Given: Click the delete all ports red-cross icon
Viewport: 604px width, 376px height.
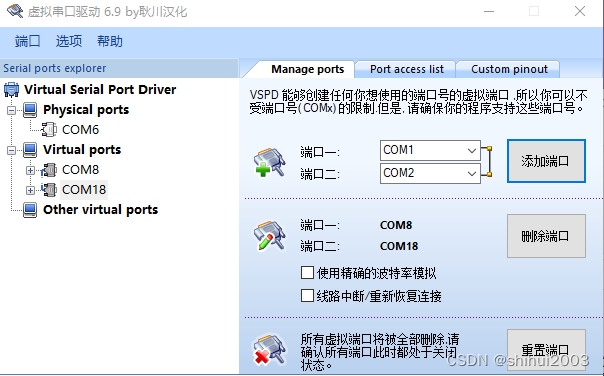Looking at the screenshot, I should click(x=269, y=350).
